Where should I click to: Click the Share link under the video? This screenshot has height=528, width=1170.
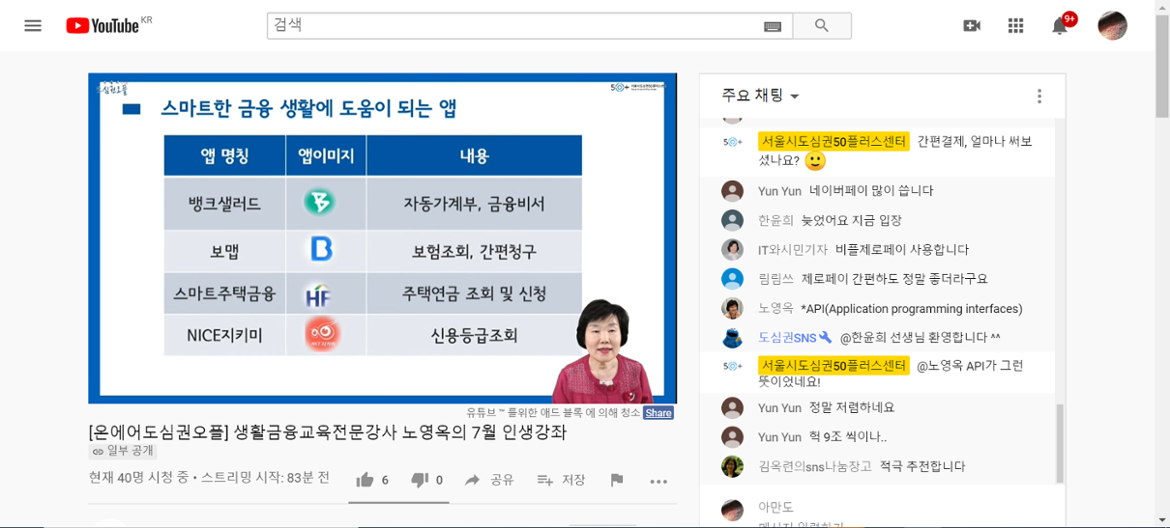coord(658,413)
